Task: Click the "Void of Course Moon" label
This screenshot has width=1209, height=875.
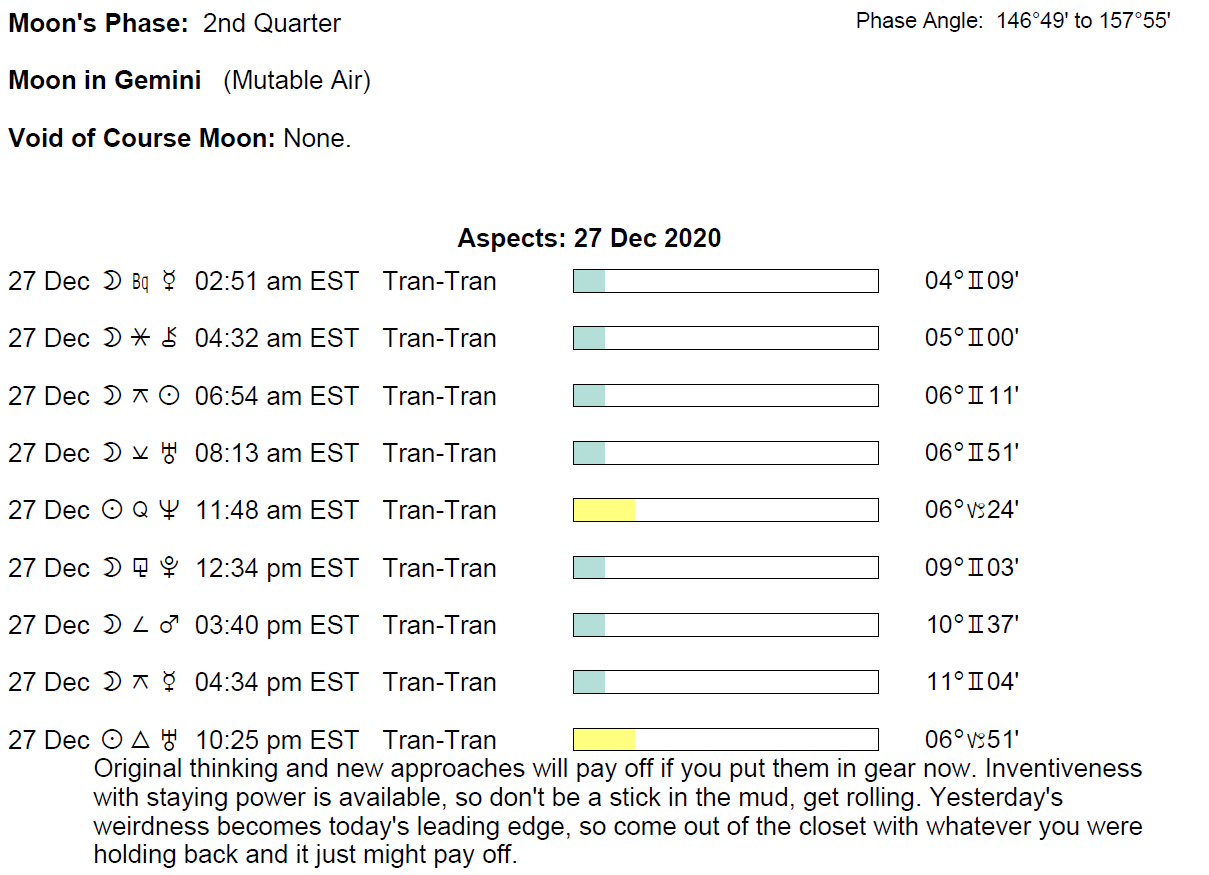Action: [141, 138]
